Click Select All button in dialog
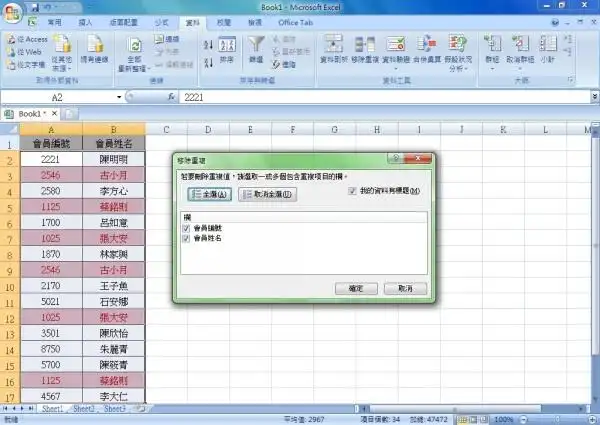Image resolution: width=600 pixels, height=425 pixels. [x=209, y=194]
